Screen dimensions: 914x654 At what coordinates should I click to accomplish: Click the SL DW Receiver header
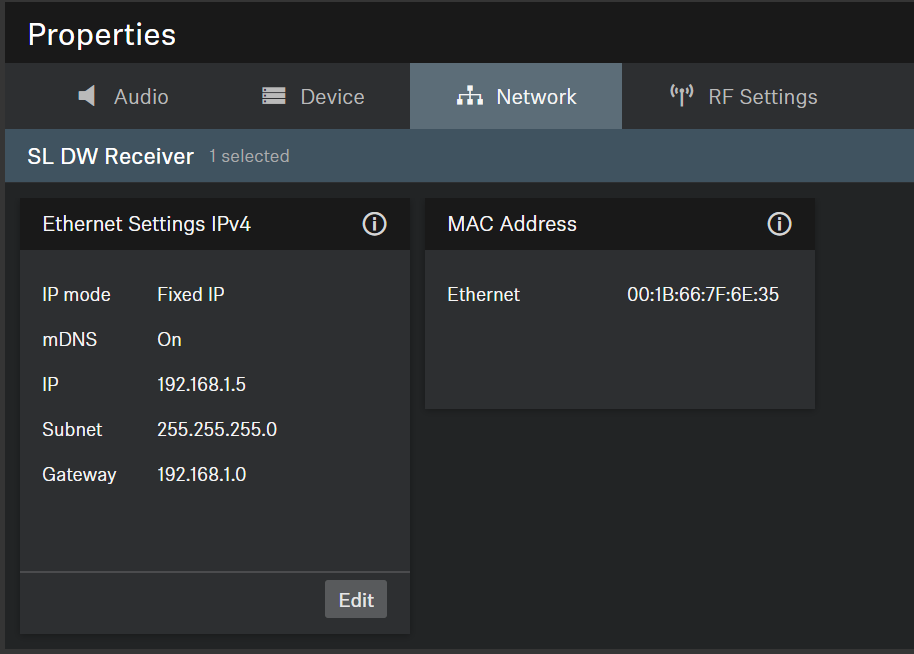tap(110, 156)
